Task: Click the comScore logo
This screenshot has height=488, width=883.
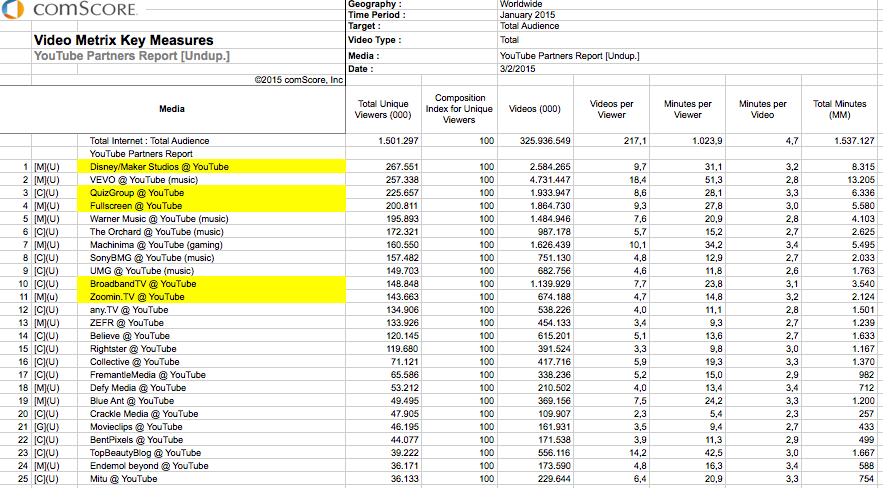Action: (69, 10)
